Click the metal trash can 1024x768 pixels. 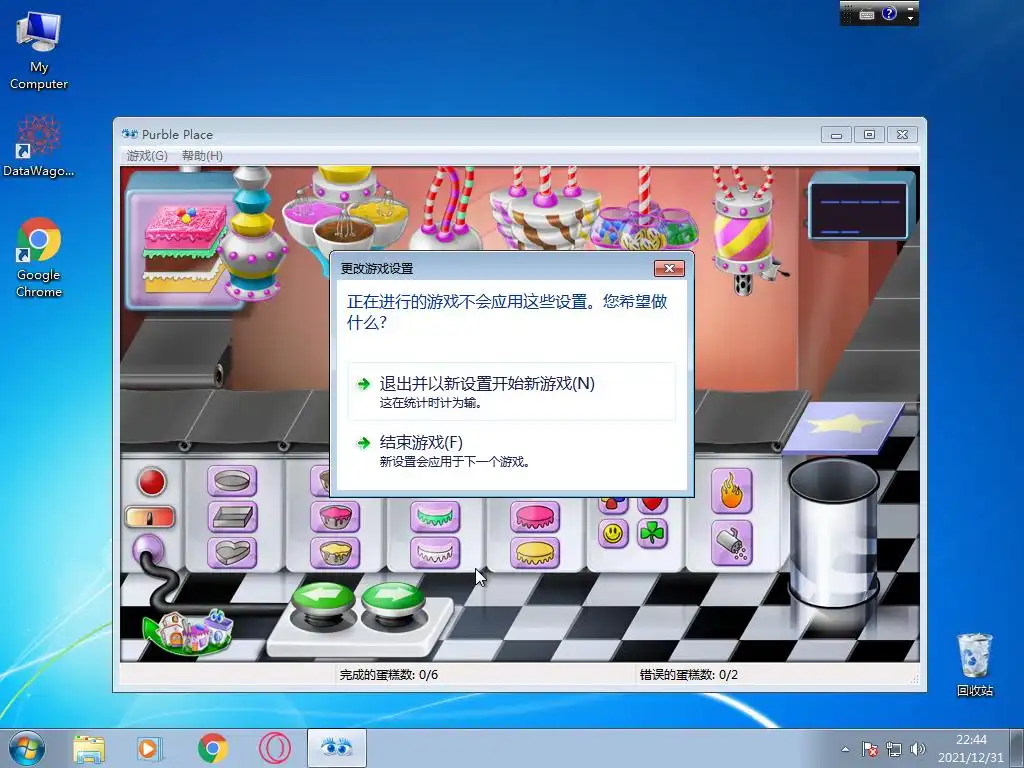833,534
